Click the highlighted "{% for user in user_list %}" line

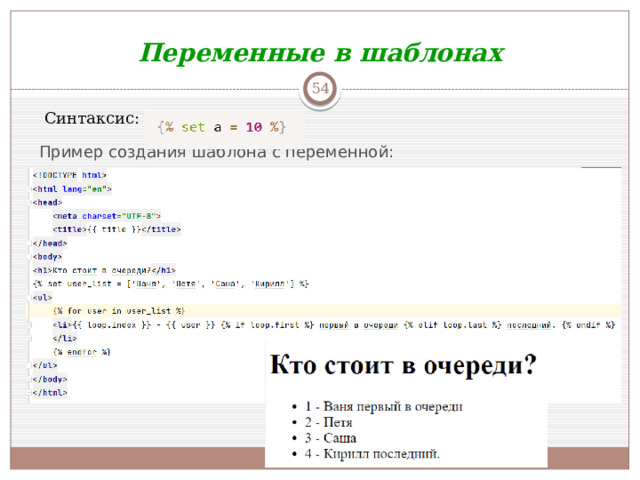point(119,311)
